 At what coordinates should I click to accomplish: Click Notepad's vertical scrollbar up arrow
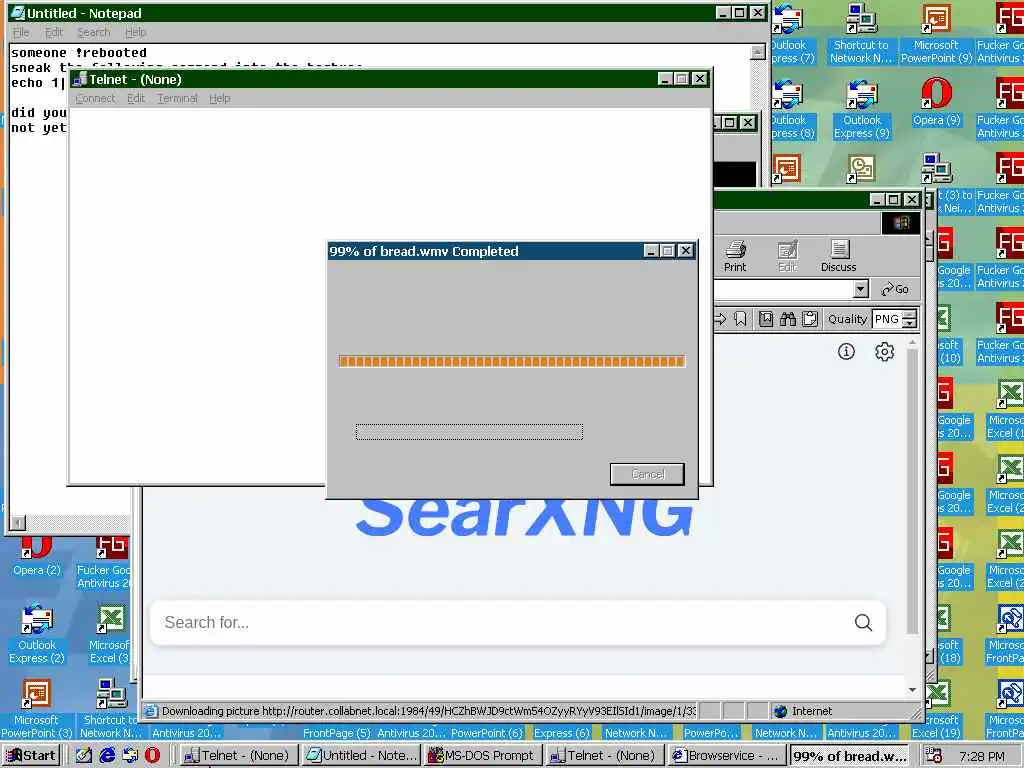(758, 52)
